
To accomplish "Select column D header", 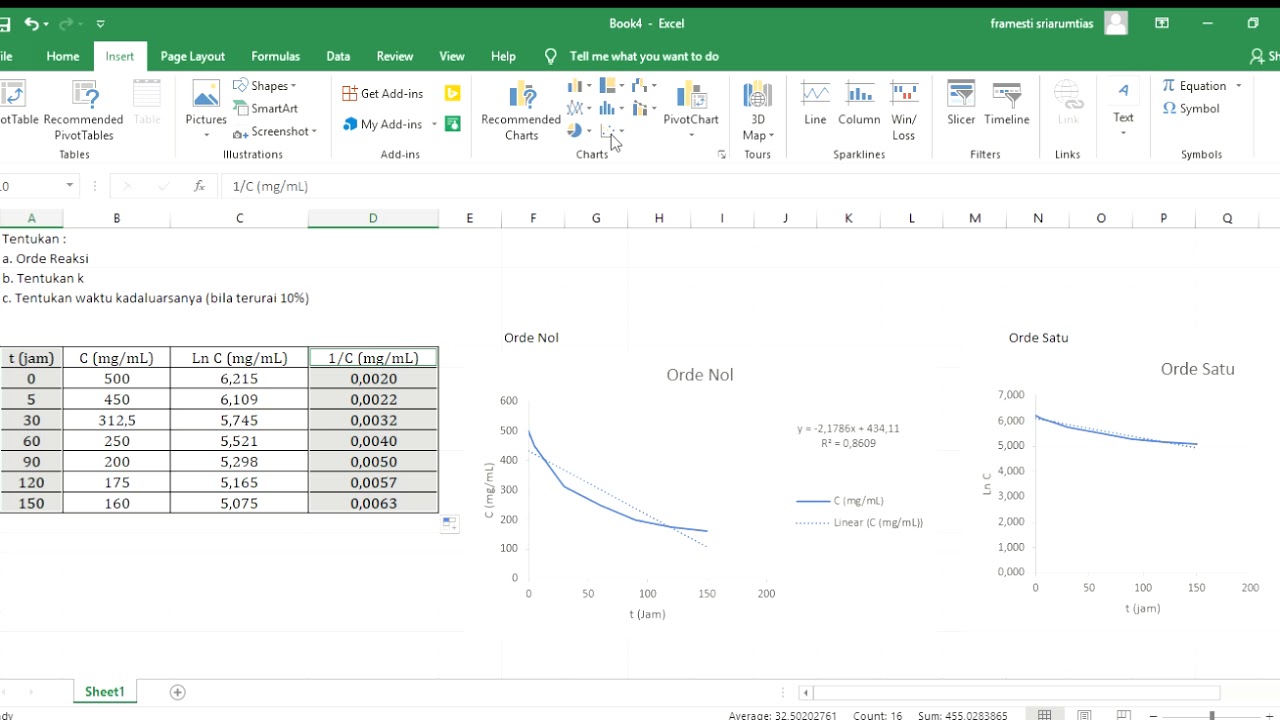I will point(373,218).
